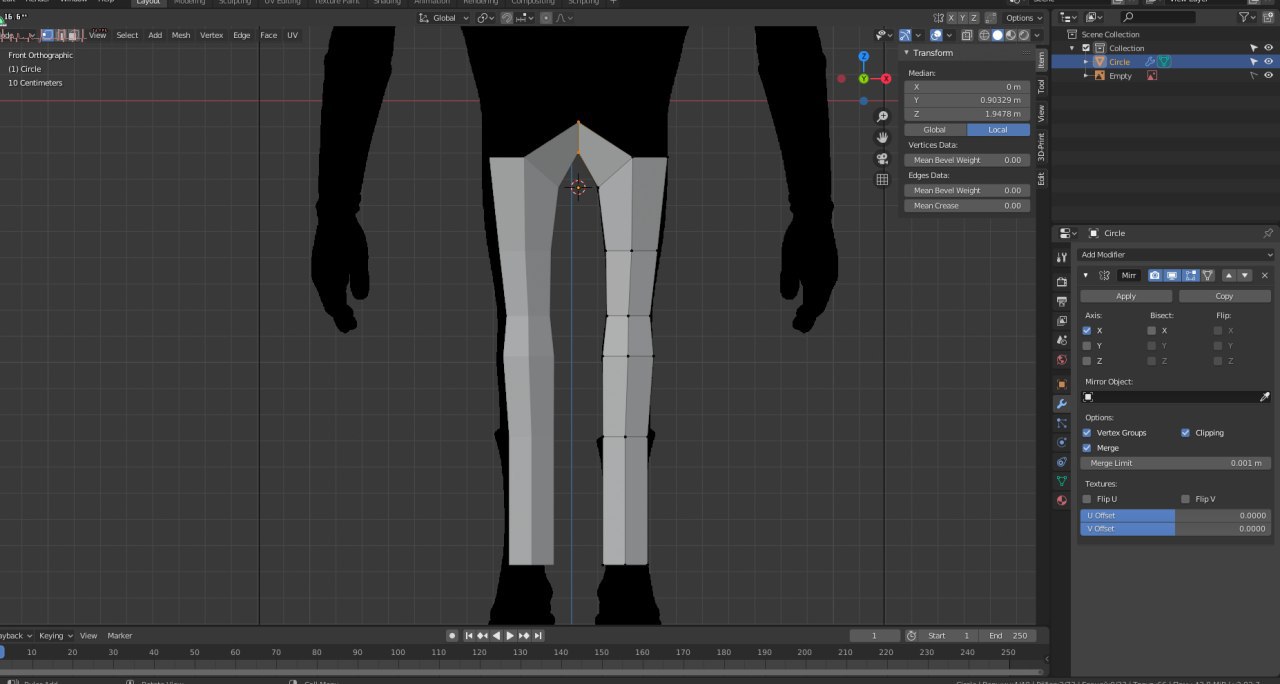Click the pan view hand icon

tap(882, 138)
